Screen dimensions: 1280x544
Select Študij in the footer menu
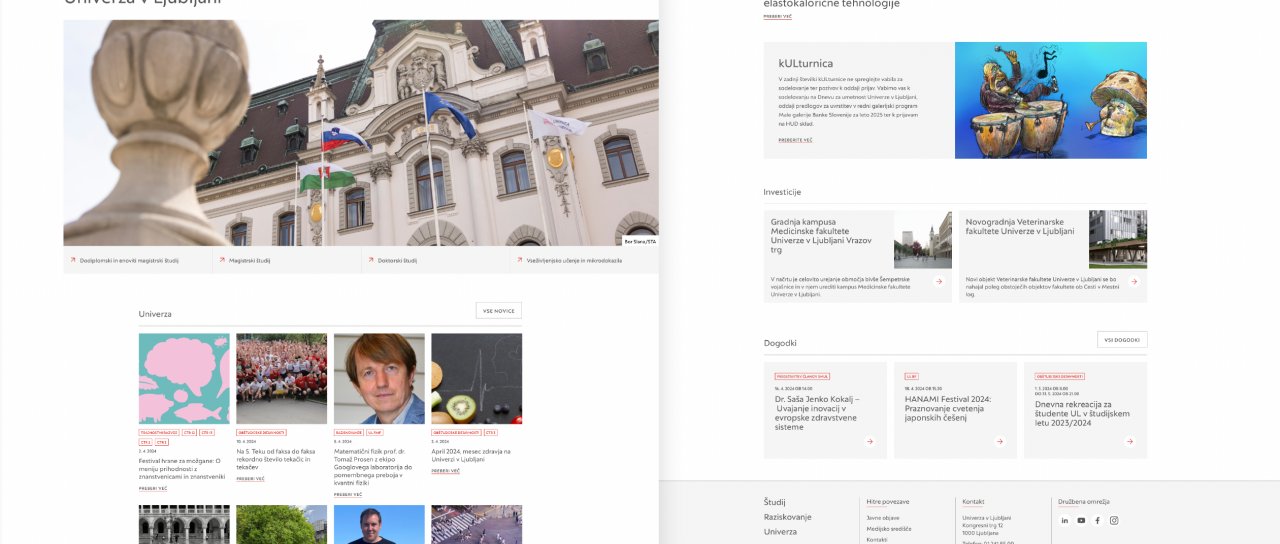tap(775, 502)
